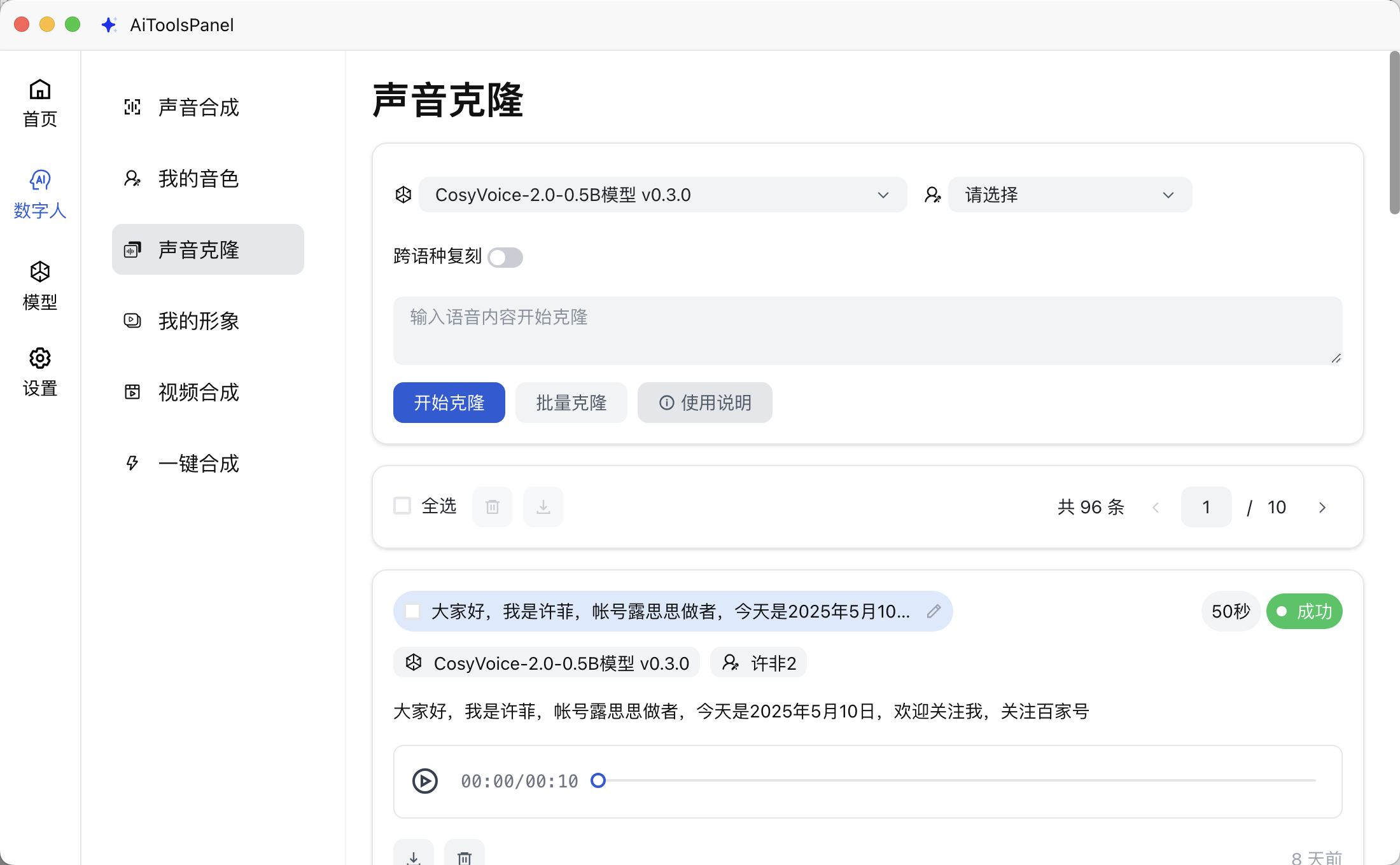Viewport: 1400px width, 865px height.
Task: Click the page number input field
Action: [1207, 507]
